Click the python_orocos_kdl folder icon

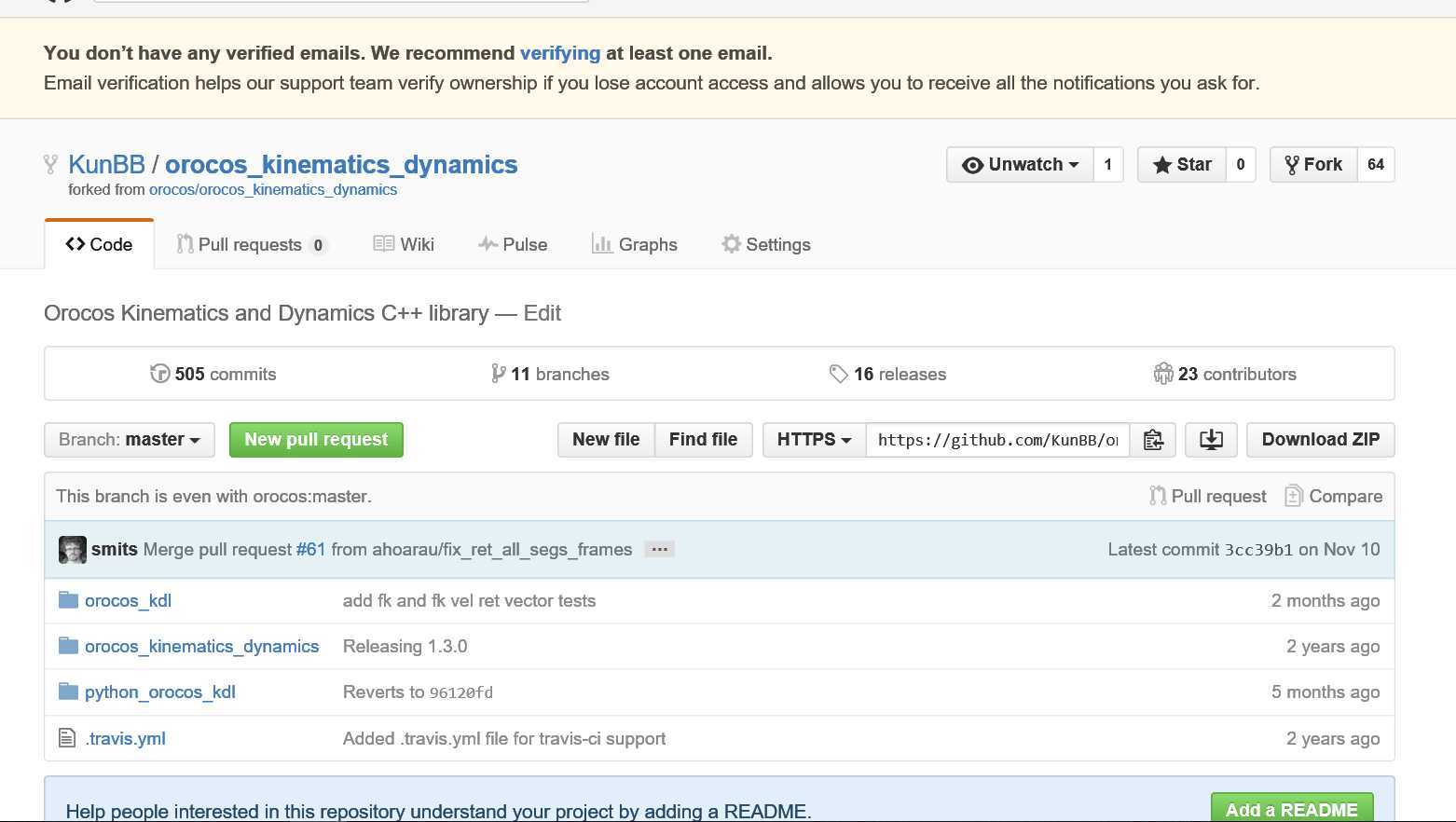click(x=68, y=692)
